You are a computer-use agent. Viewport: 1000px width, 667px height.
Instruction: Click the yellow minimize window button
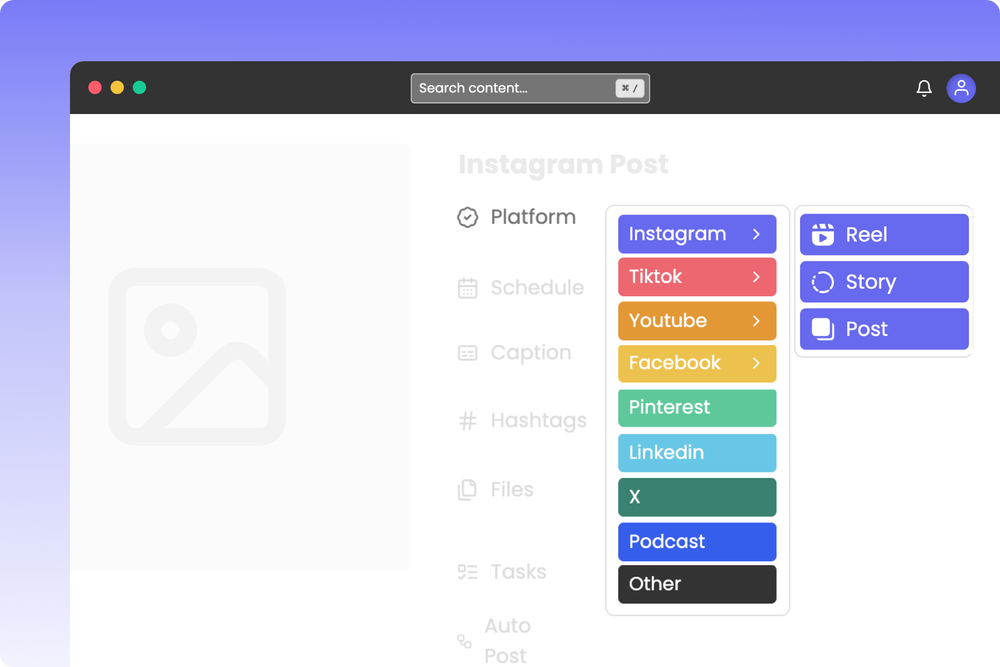tap(117, 87)
